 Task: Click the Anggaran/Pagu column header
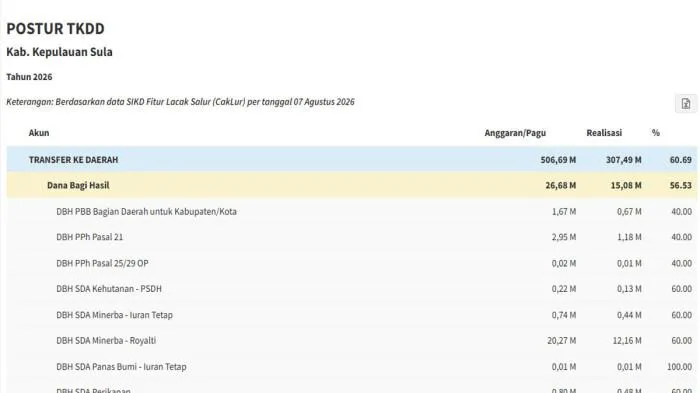pyautogui.click(x=515, y=133)
